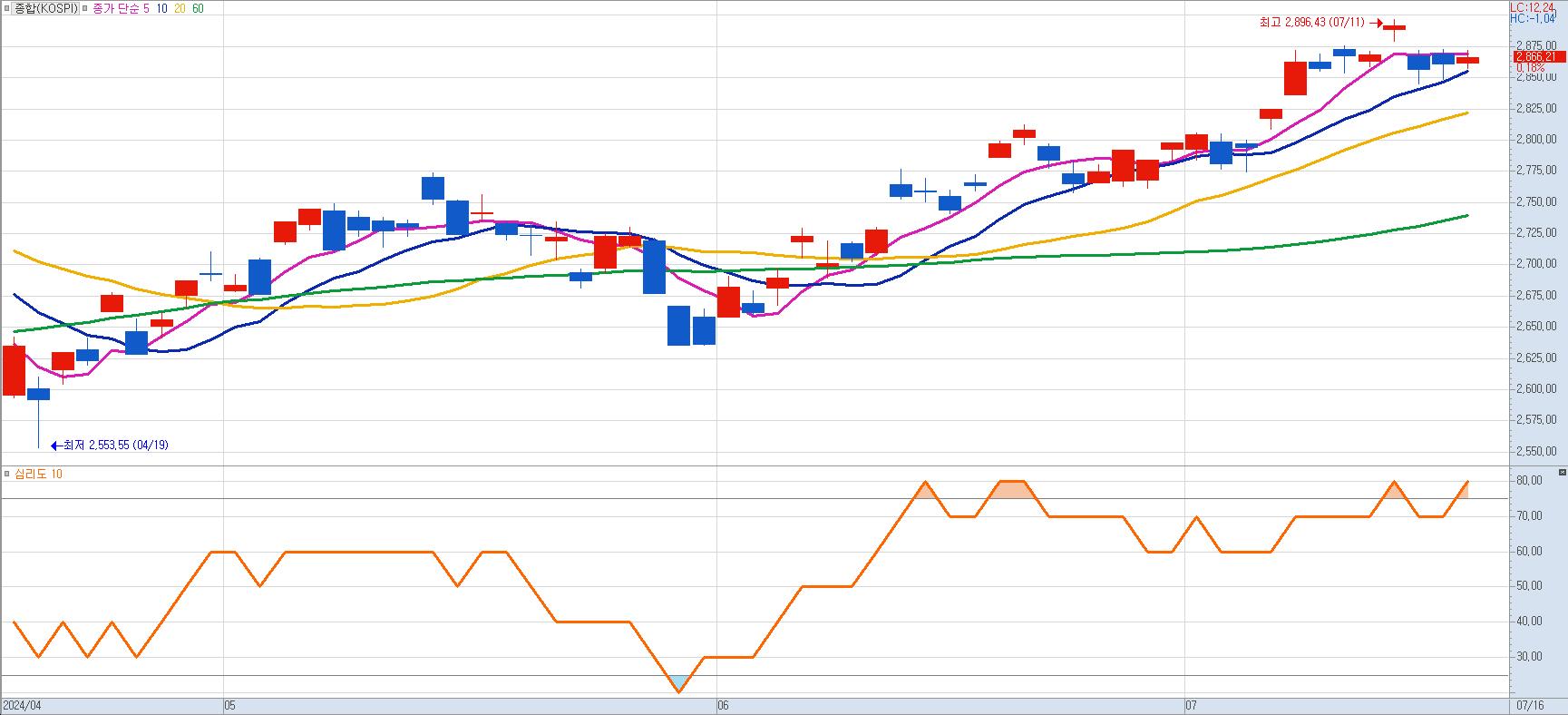
Task: Select the 종가 단순 moving average label
Action: click(x=114, y=8)
